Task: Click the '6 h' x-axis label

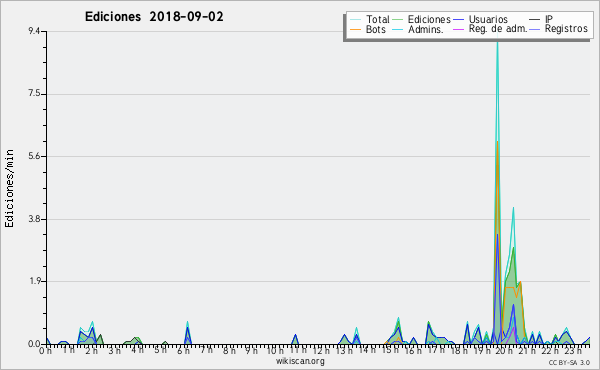Action: pyautogui.click(x=183, y=351)
